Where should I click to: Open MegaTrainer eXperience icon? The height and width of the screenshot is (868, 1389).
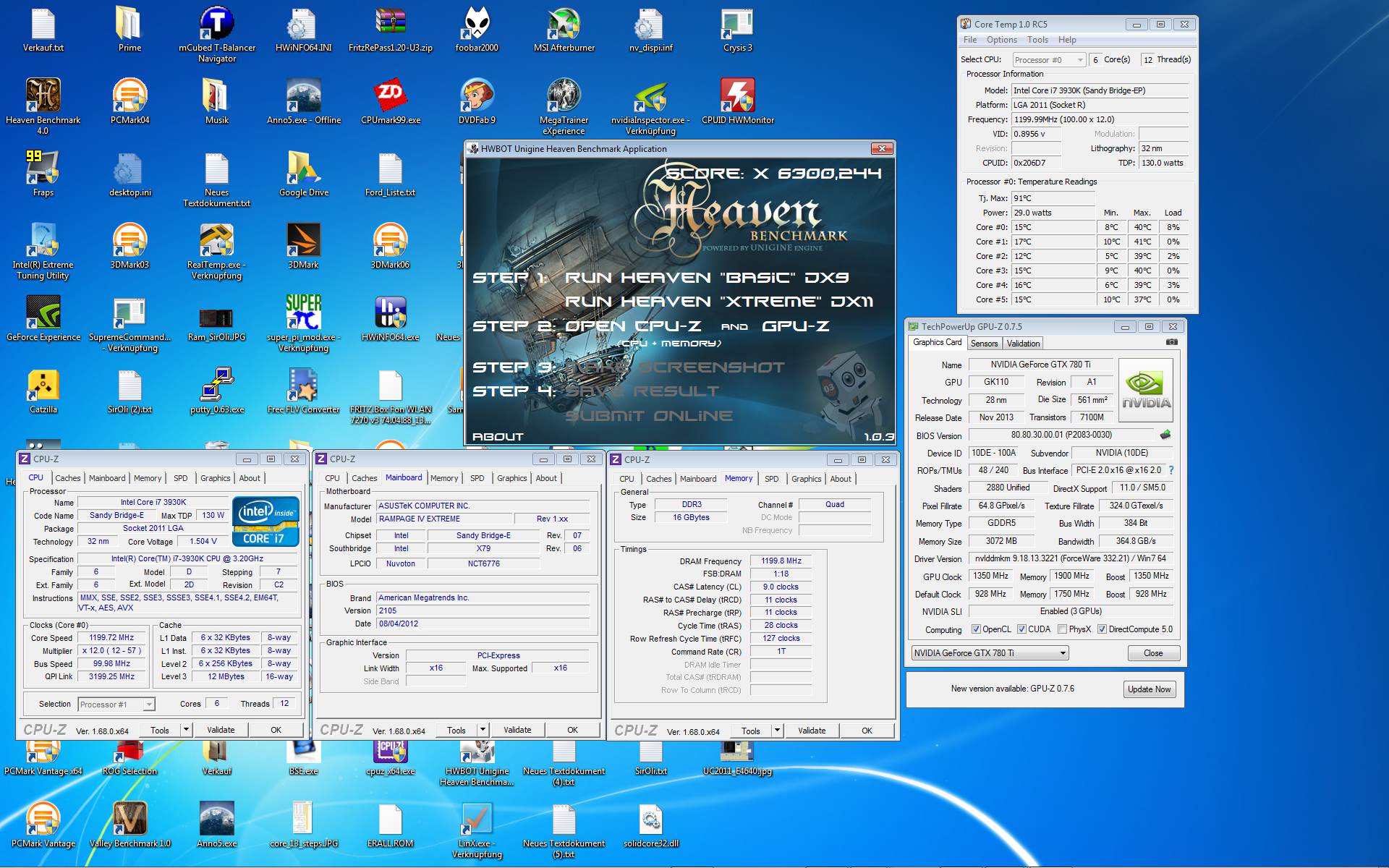click(564, 106)
